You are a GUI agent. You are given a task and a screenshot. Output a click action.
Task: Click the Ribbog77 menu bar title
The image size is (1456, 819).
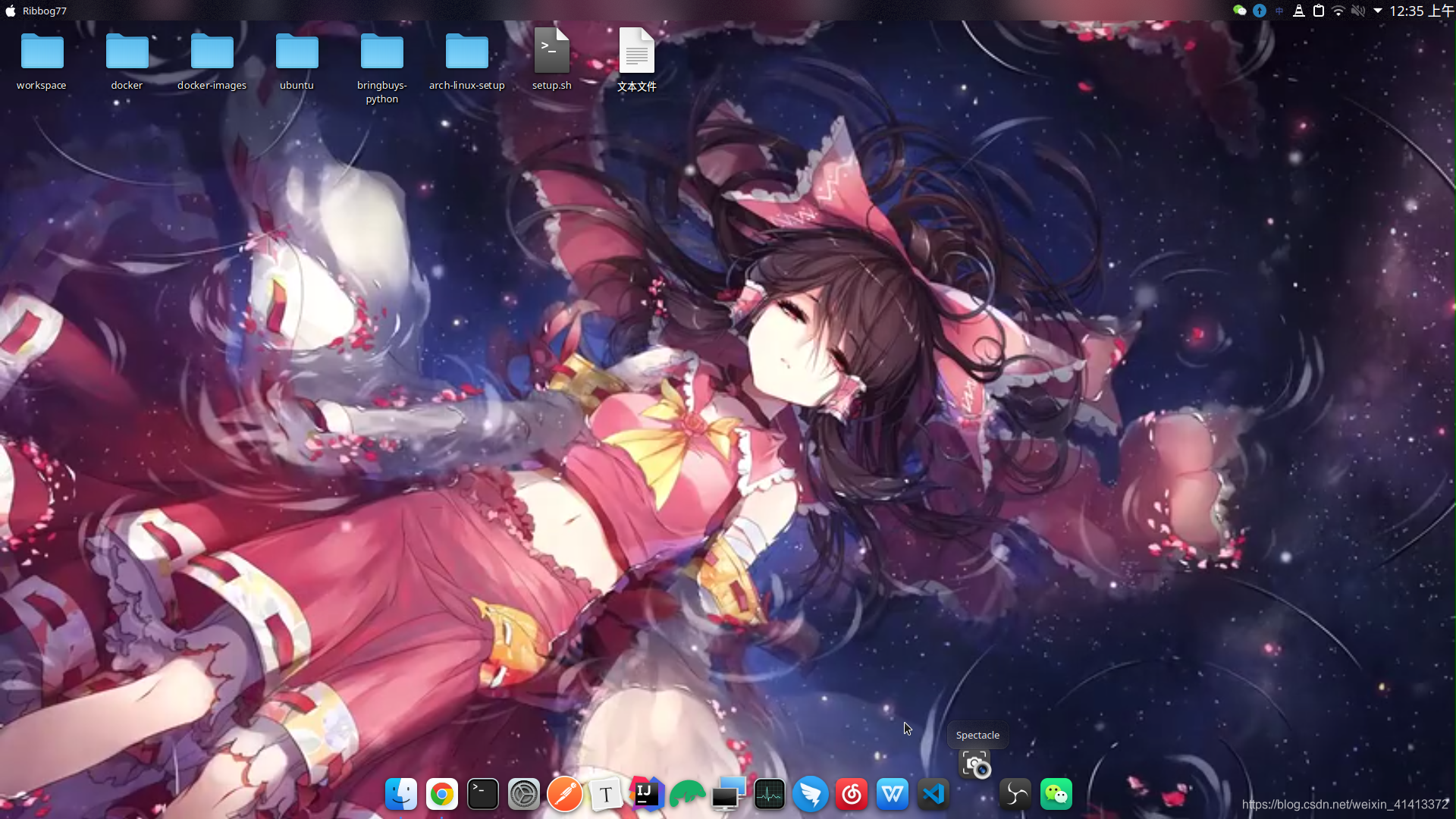(45, 11)
